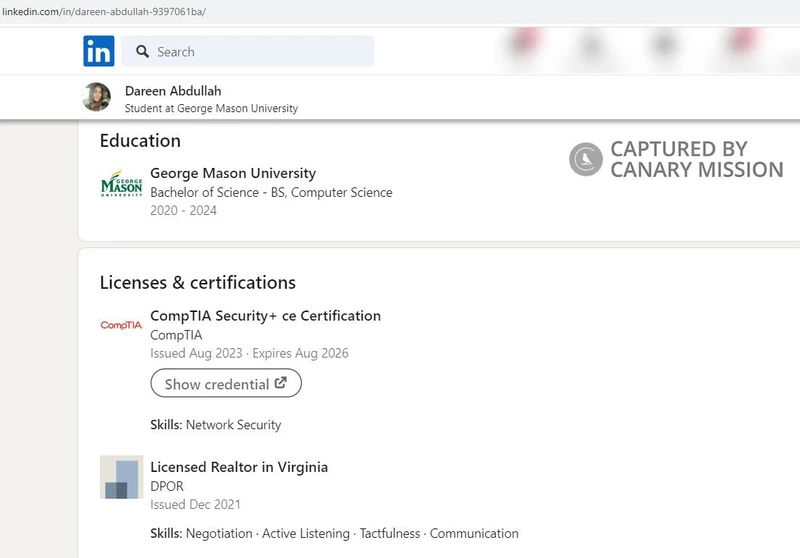Open the George Mason University logo
Screen dimensions: 800x558
(121, 184)
